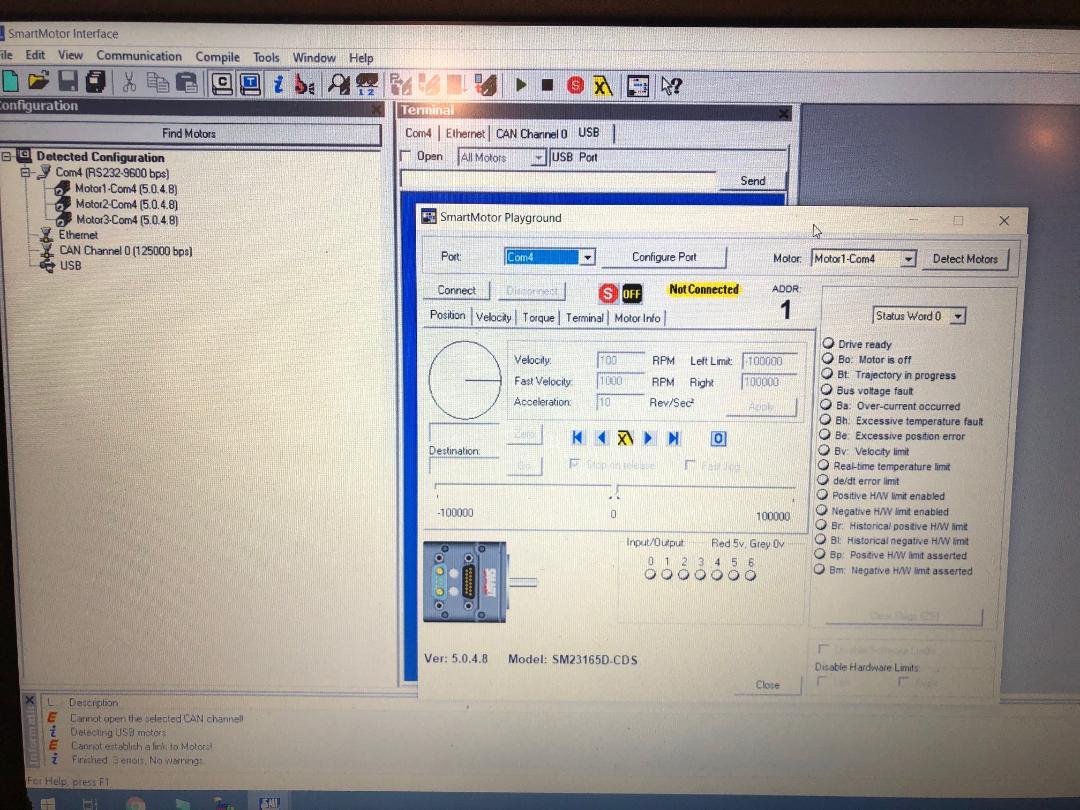
Task: Open the Playground toolbar icon
Action: [638, 86]
